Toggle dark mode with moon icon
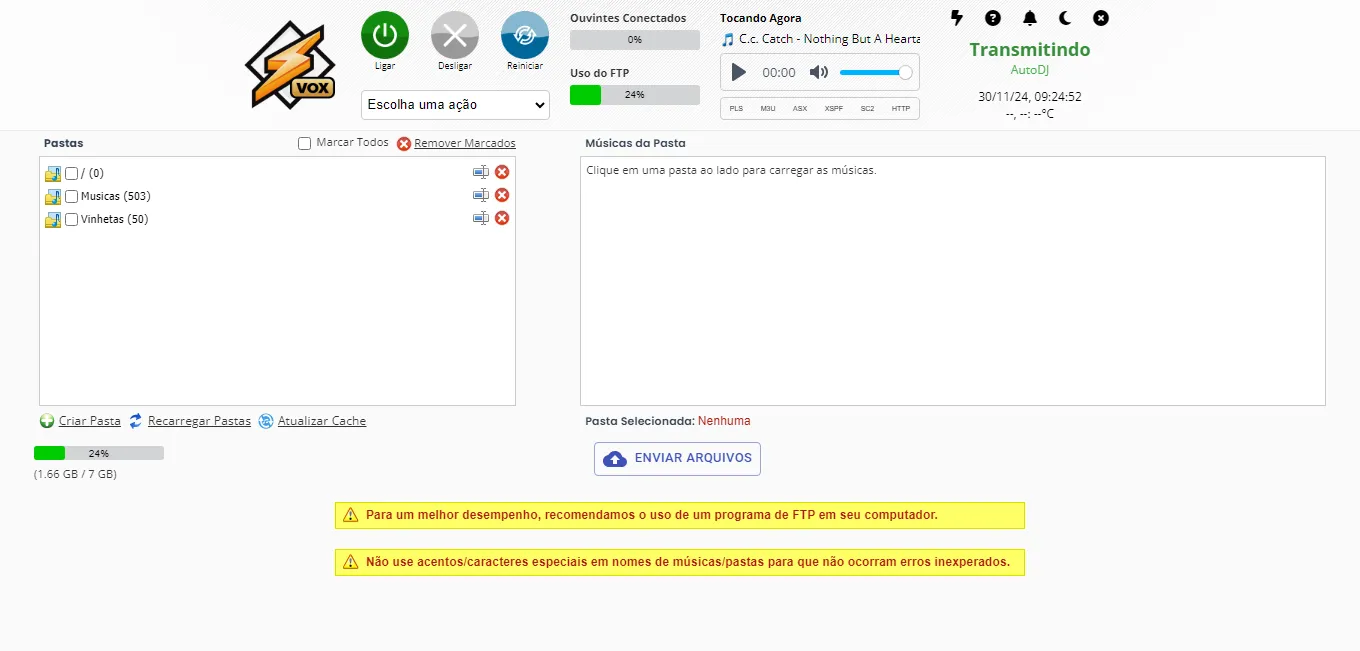Viewport: 1360px width, 651px height. click(1065, 18)
